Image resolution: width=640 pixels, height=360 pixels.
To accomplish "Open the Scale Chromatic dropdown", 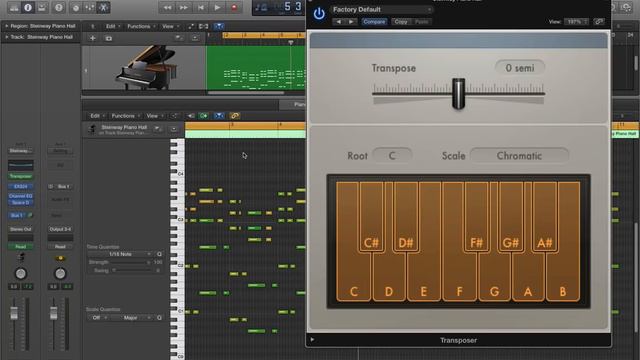I will click(x=519, y=156).
